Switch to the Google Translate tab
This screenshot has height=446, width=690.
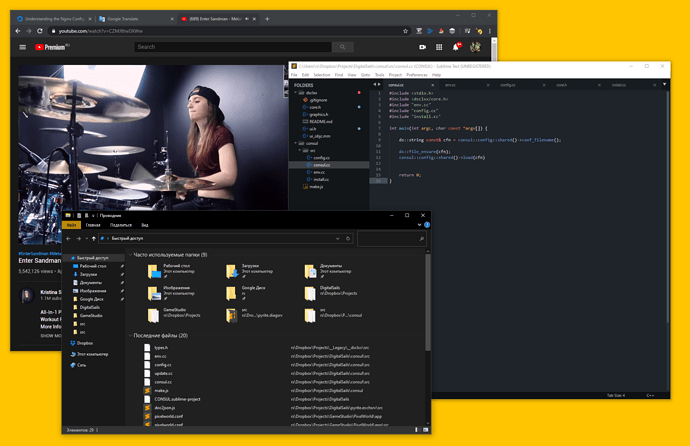coord(136,19)
